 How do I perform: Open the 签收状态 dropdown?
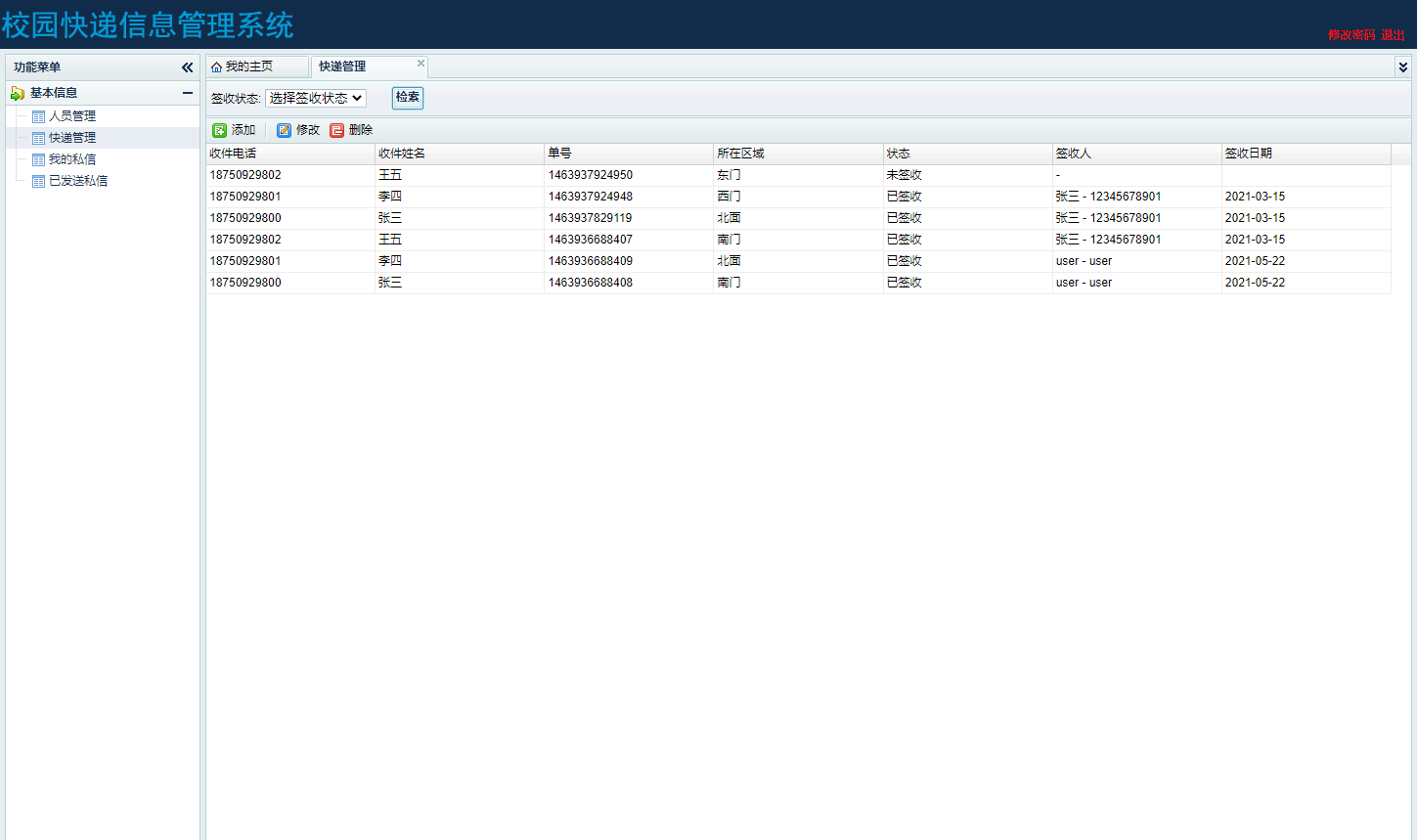[x=316, y=98]
